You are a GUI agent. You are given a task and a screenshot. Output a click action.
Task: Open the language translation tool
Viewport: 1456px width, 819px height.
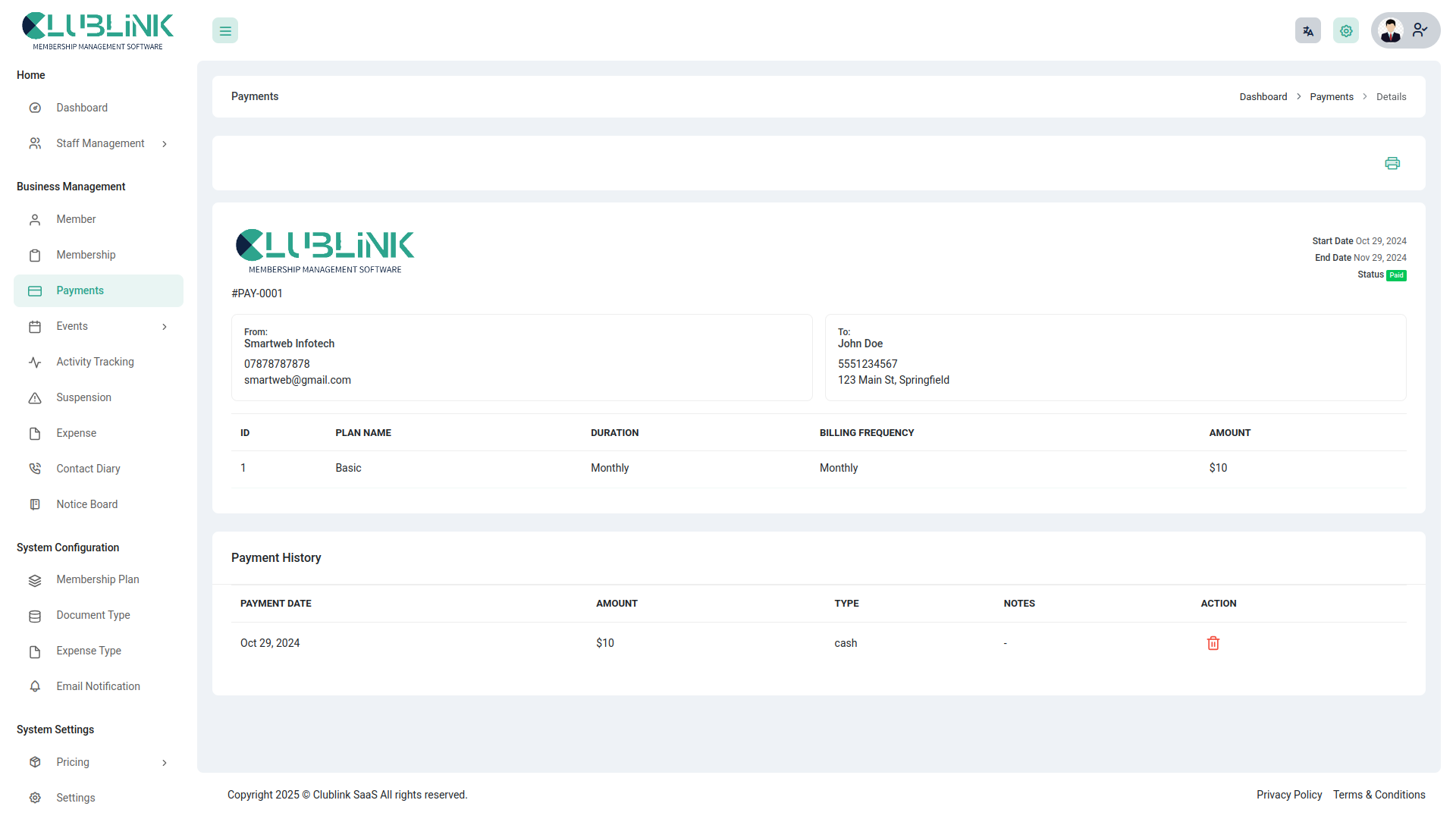tap(1307, 30)
